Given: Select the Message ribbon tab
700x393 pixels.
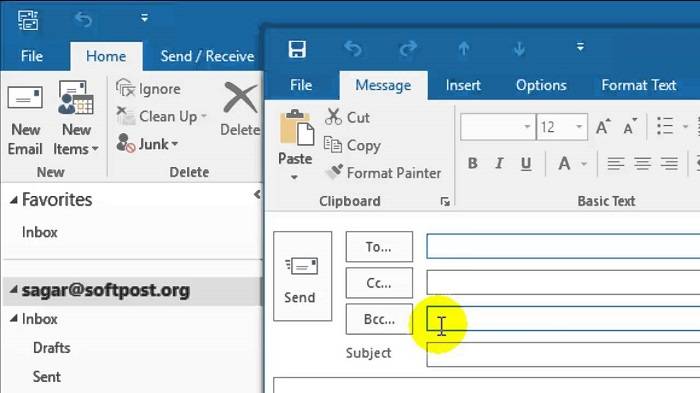Looking at the screenshot, I should tap(383, 85).
